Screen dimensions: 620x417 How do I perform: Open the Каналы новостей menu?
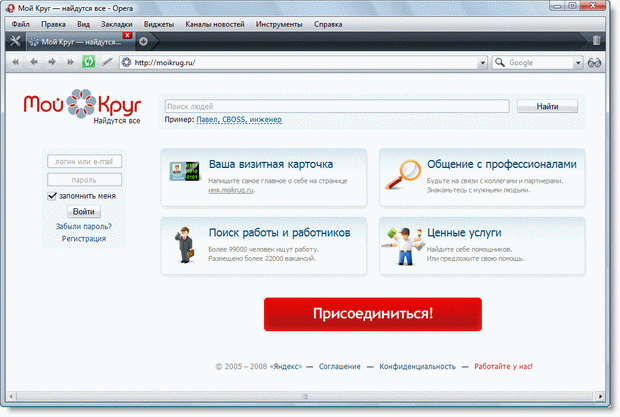[x=215, y=24]
